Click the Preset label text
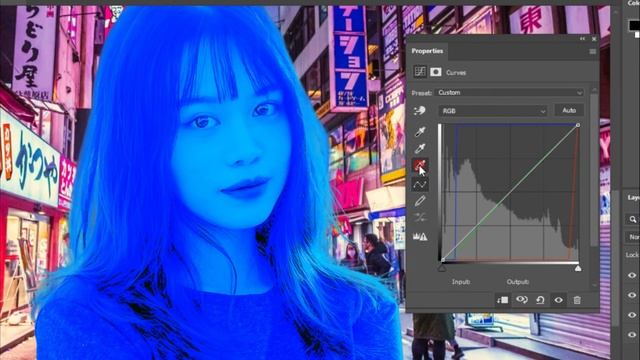Screen dimensions: 640x360 click(x=422, y=93)
